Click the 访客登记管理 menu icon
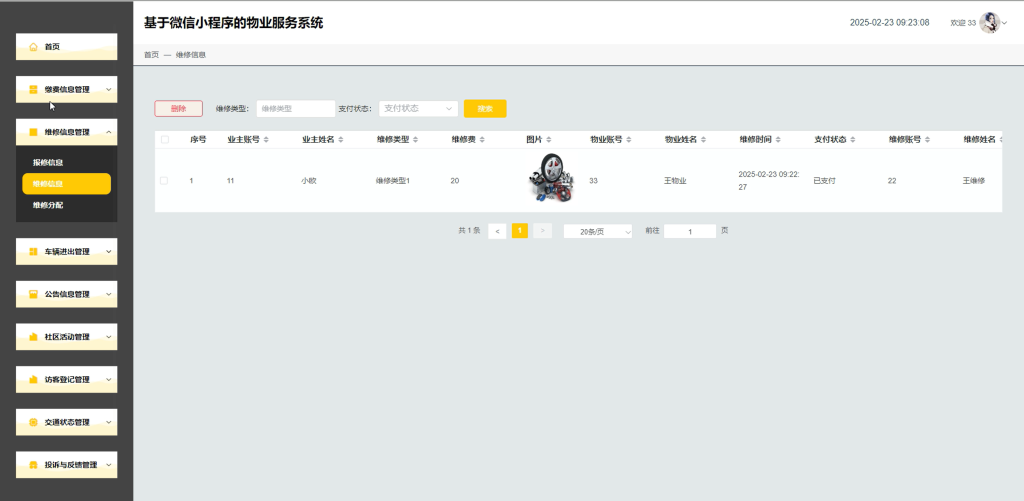Image resolution: width=1024 pixels, height=501 pixels. click(33, 380)
